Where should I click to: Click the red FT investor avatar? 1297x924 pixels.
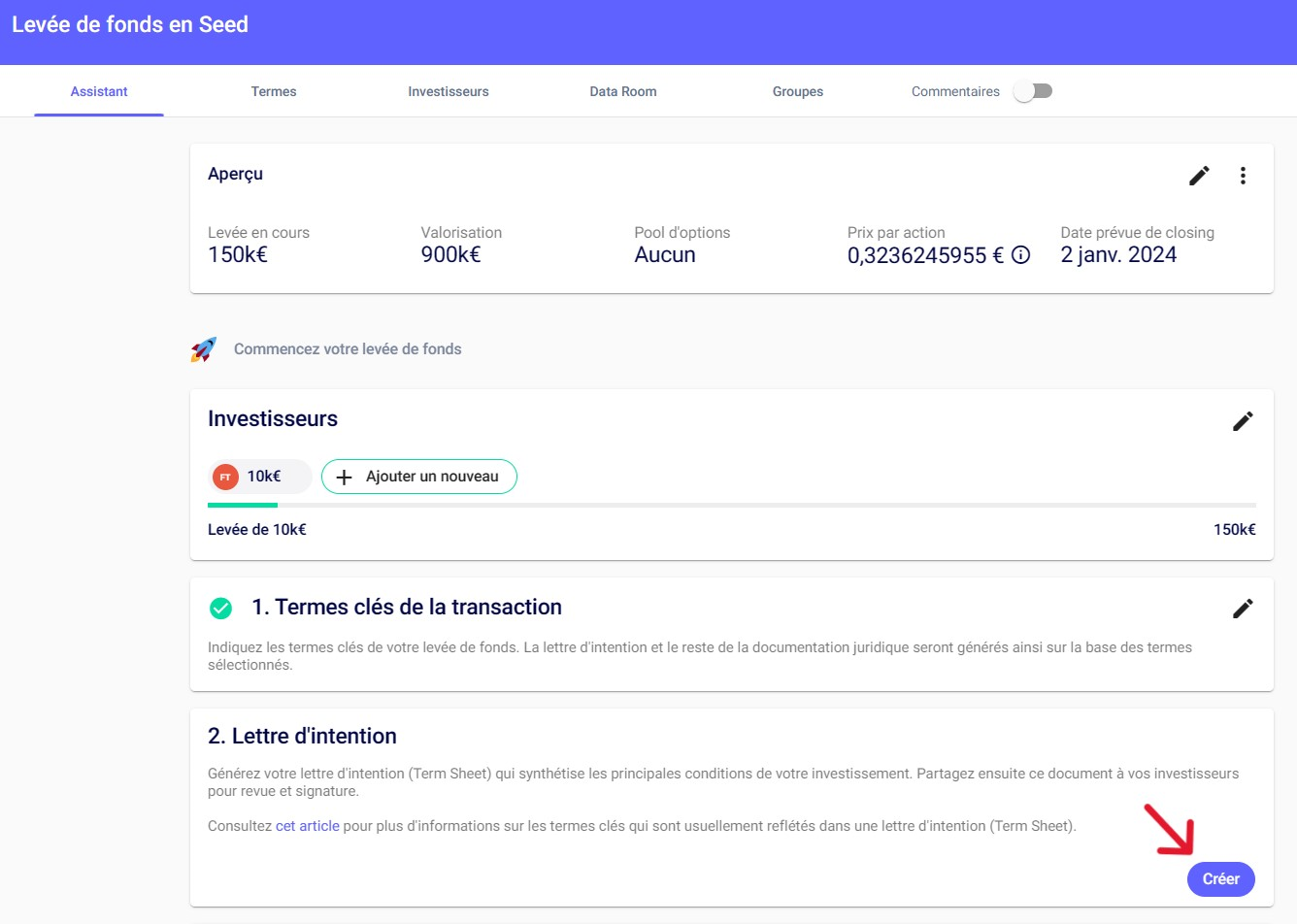point(225,477)
